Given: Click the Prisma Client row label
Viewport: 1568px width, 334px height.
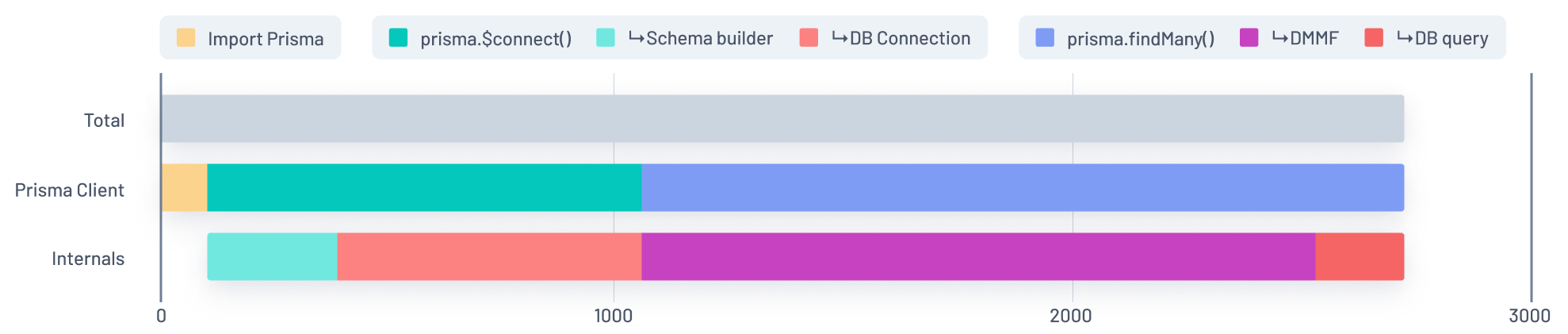Looking at the screenshot, I should [70, 190].
